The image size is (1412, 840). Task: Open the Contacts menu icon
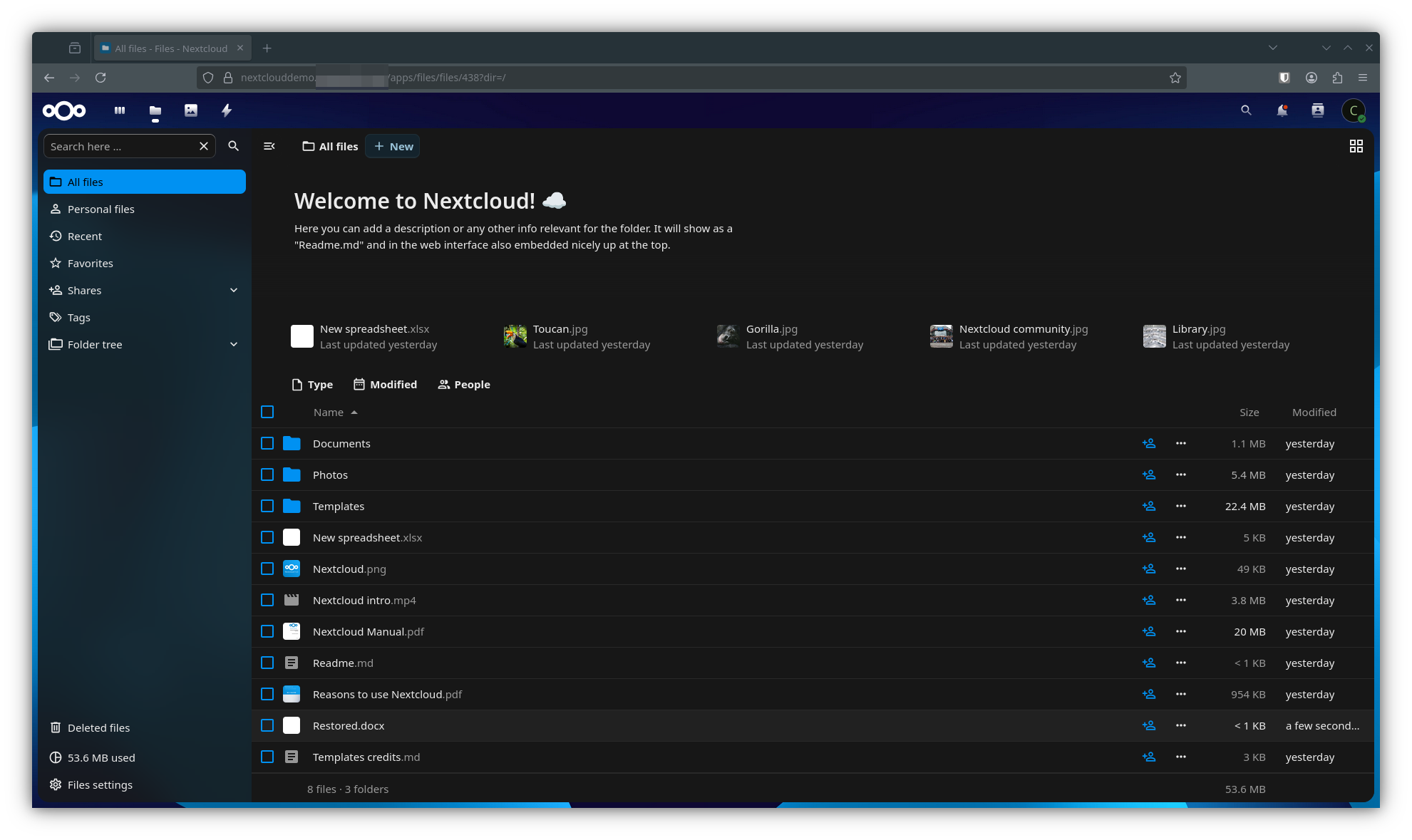[1317, 110]
